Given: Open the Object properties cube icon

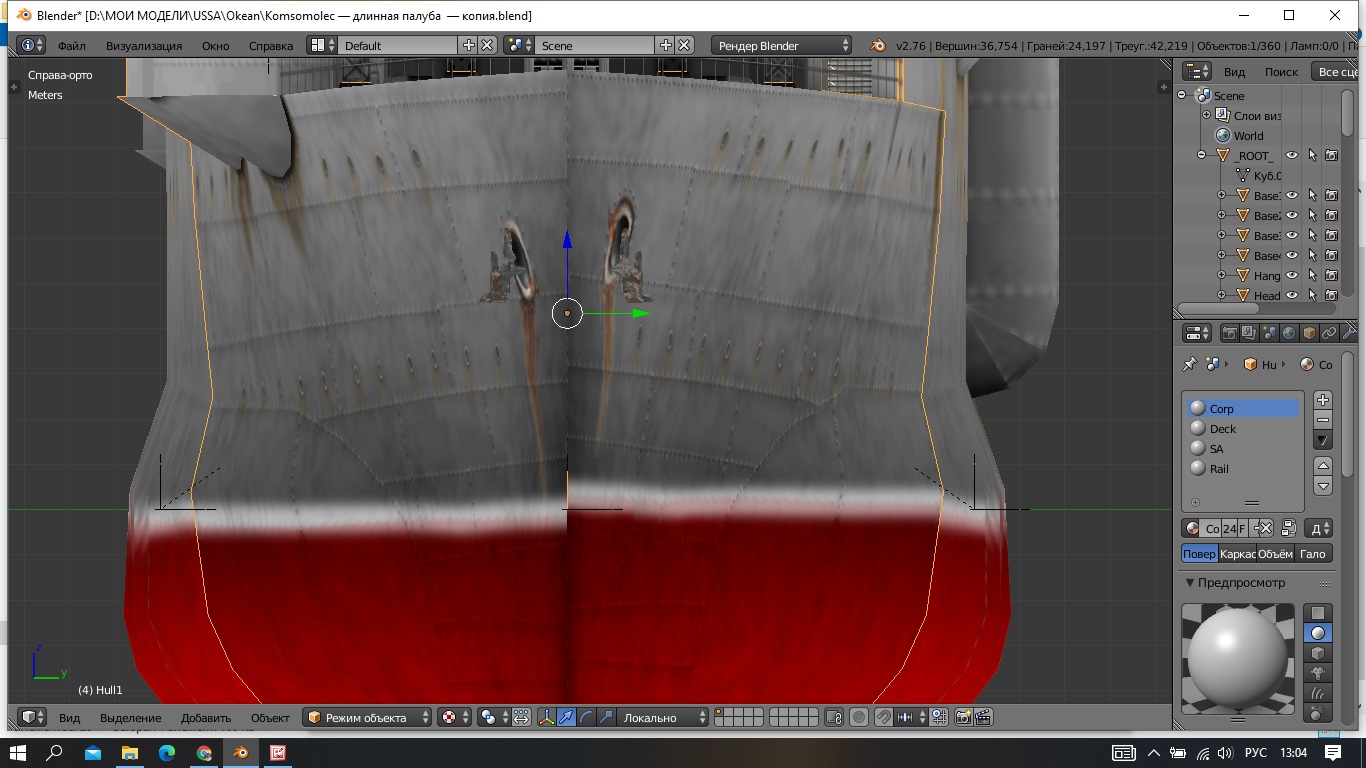Looking at the screenshot, I should click(x=1309, y=333).
